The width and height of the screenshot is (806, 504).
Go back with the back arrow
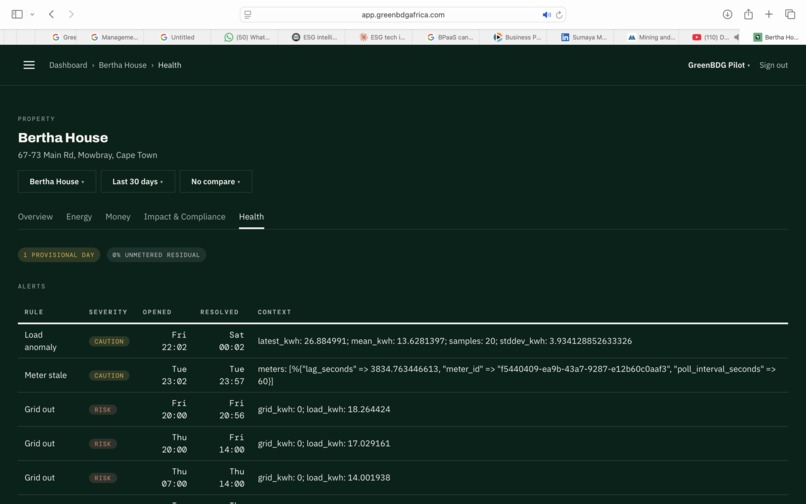tap(51, 14)
